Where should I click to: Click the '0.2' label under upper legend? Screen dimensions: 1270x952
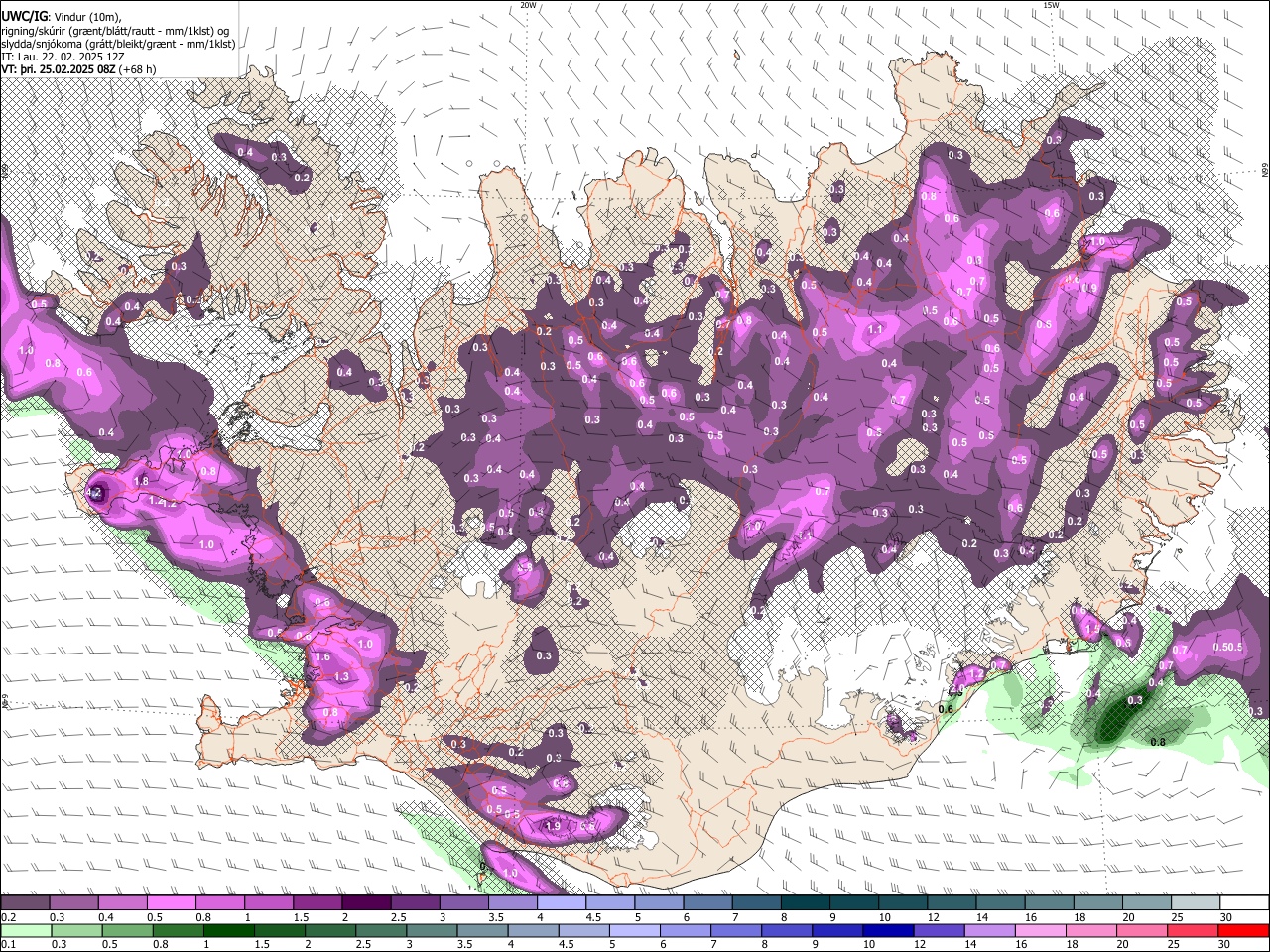point(7,917)
